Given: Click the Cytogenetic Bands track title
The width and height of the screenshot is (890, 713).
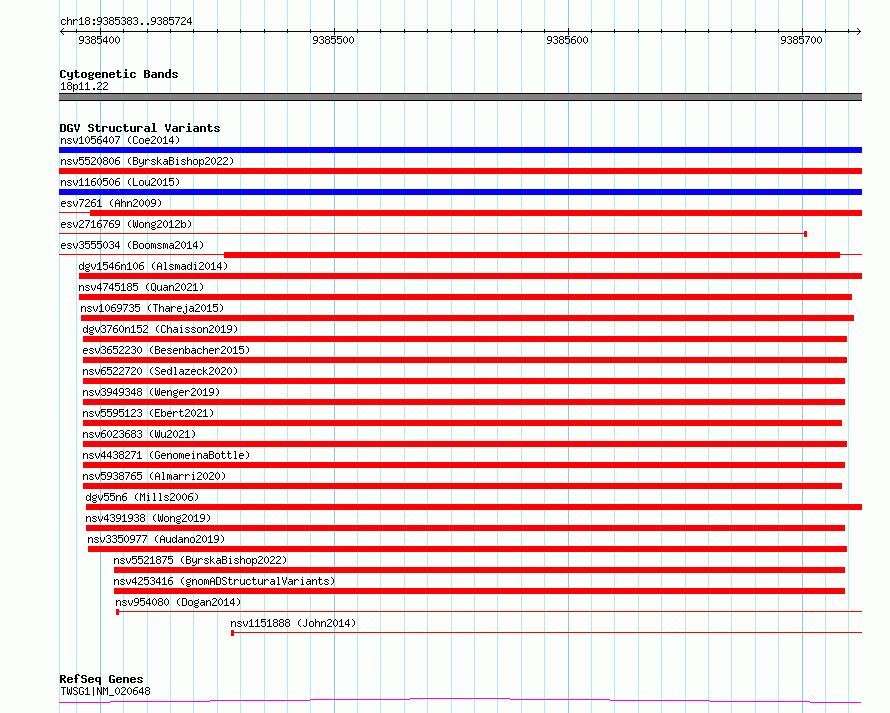Looking at the screenshot, I should tap(119, 74).
